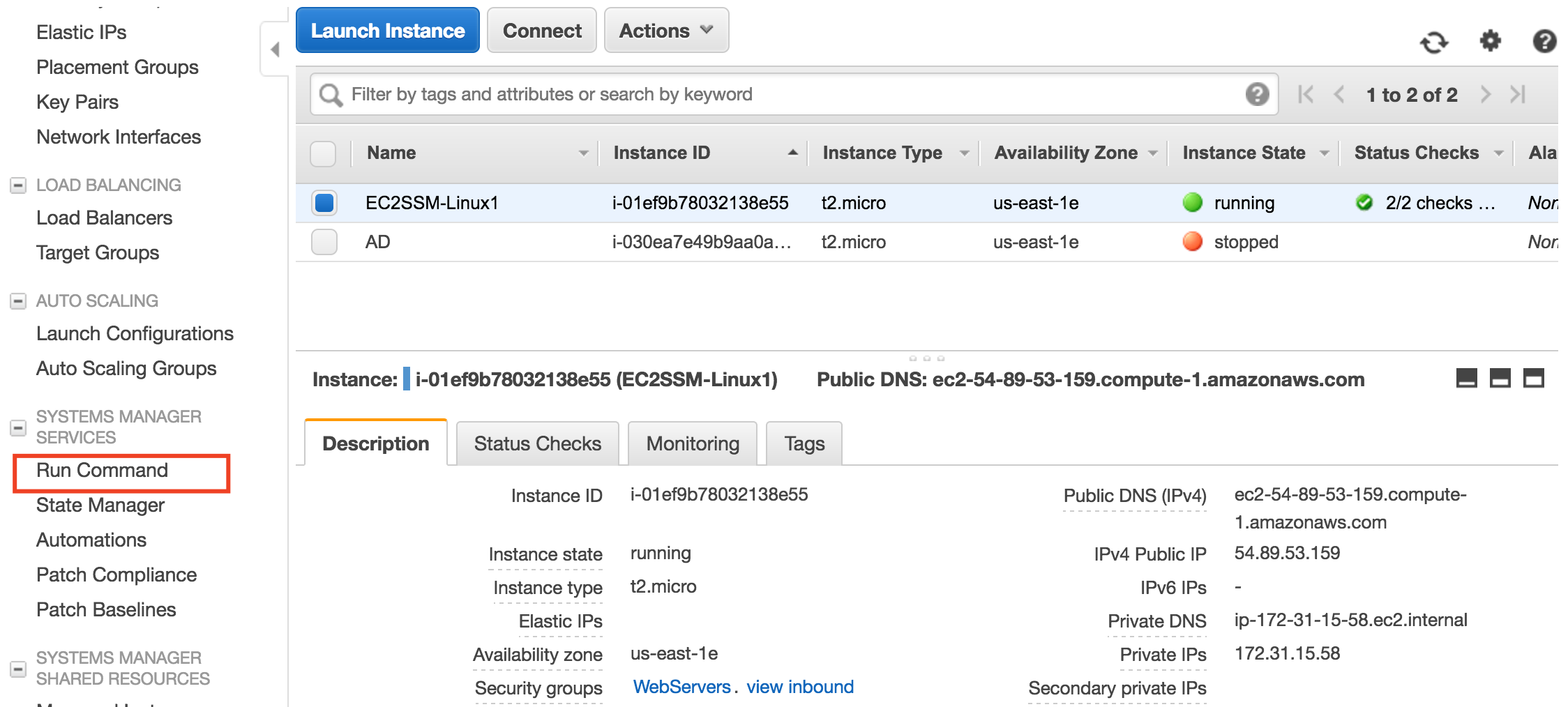The width and height of the screenshot is (1568, 707).
Task: Collapse the Load Balancing section
Action: coord(18,185)
